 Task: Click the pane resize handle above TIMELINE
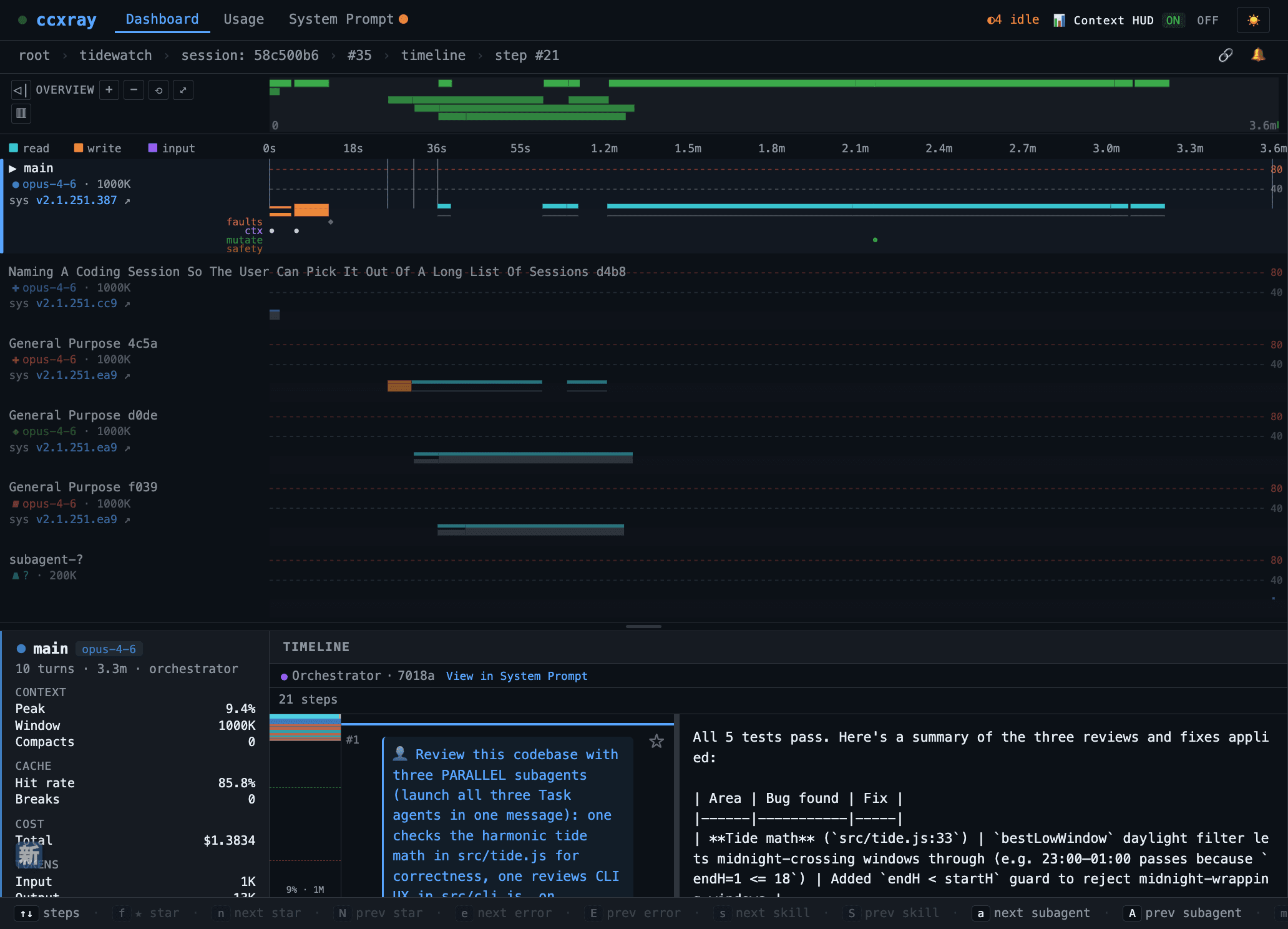[x=643, y=626]
